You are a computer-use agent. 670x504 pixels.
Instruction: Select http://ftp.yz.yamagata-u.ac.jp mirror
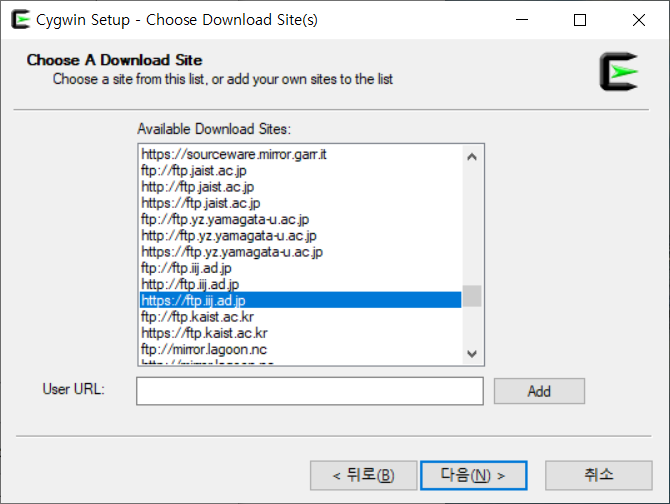(x=300, y=235)
